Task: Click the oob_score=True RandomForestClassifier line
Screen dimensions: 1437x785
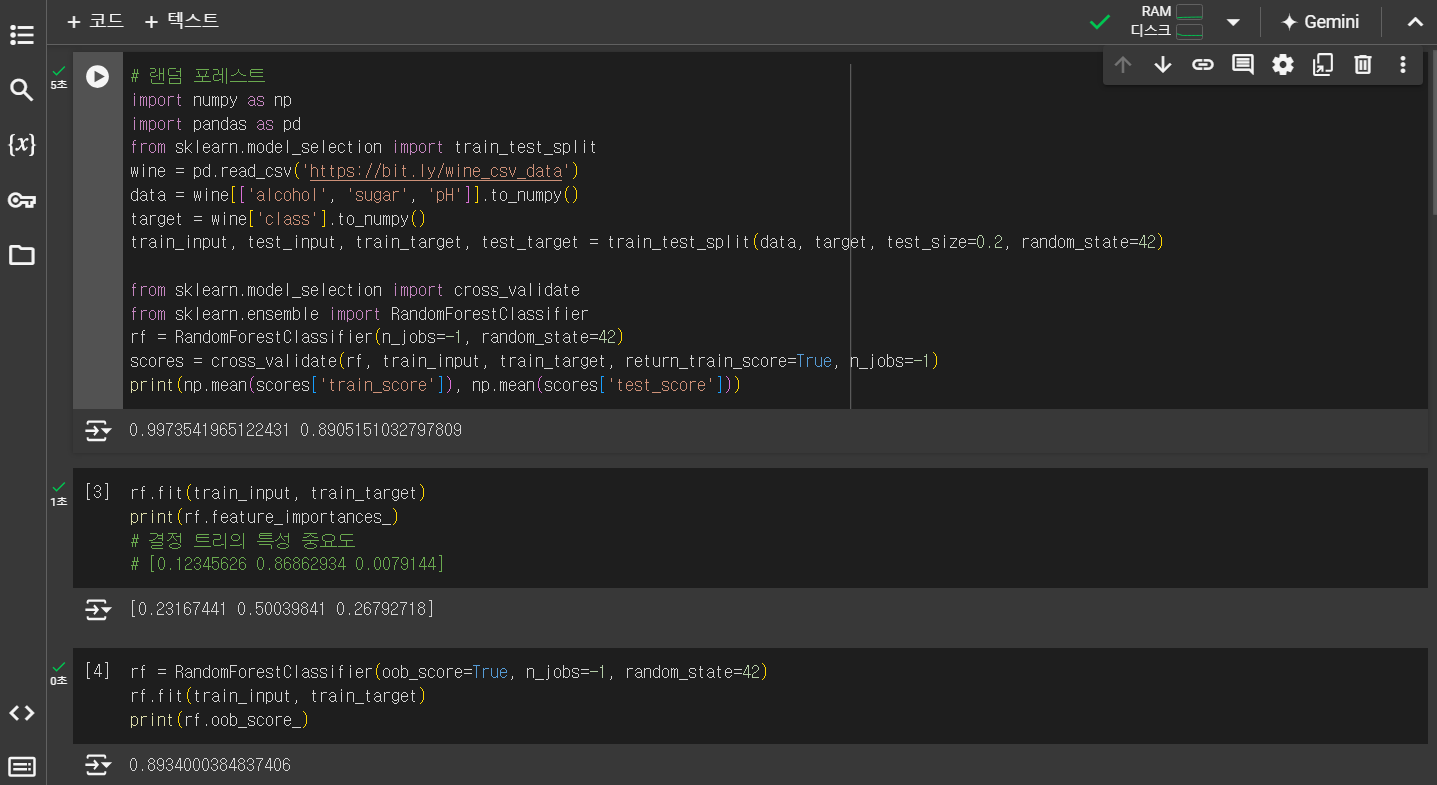Action: (448, 672)
